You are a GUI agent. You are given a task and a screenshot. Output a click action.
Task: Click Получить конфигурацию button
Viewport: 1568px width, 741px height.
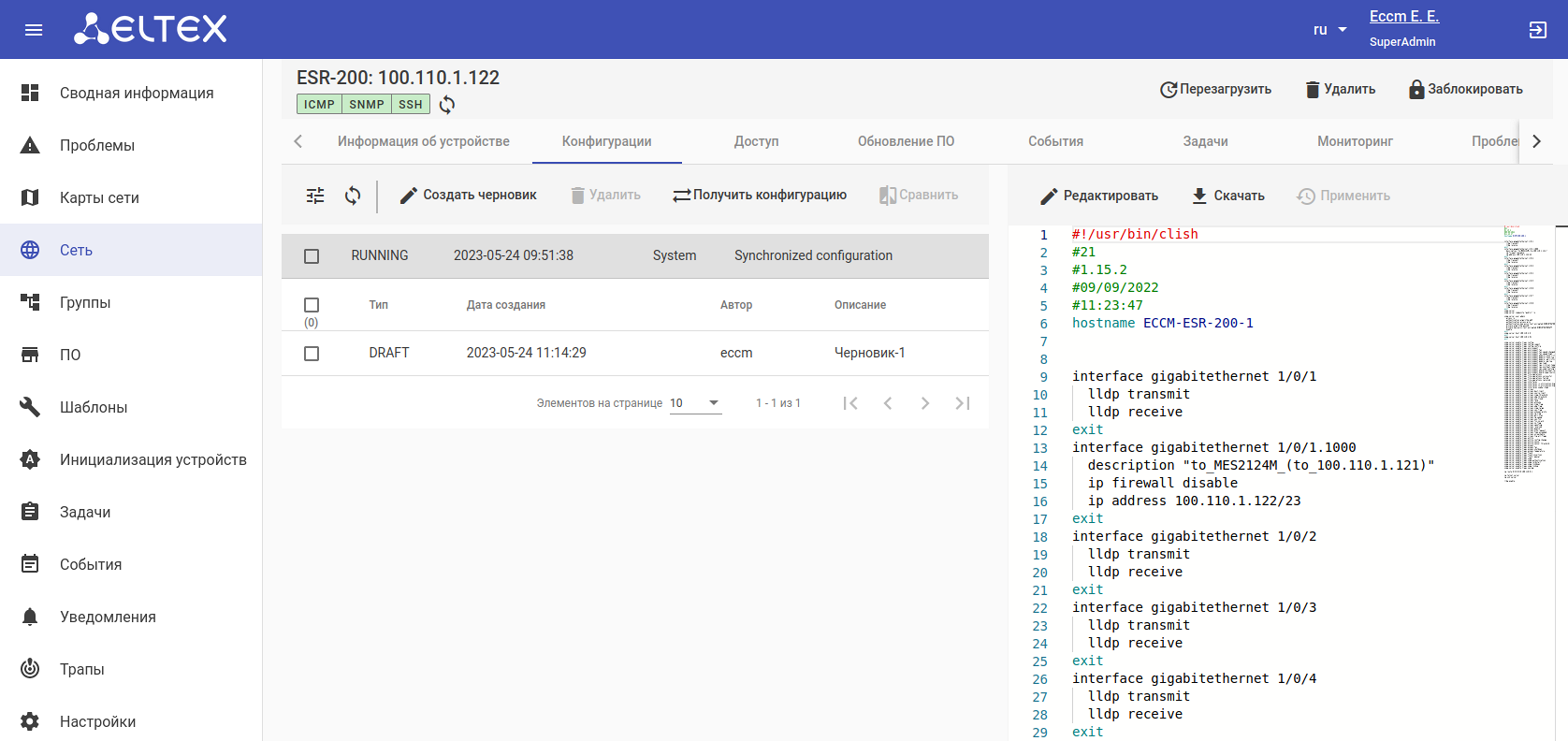760,195
